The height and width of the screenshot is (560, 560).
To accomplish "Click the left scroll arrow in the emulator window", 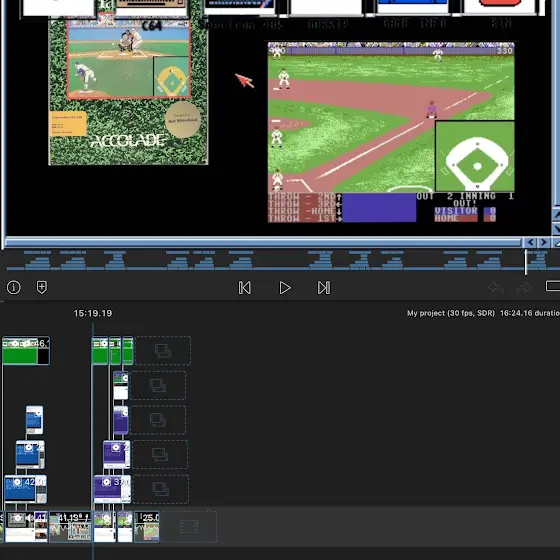I will click(x=530, y=242).
